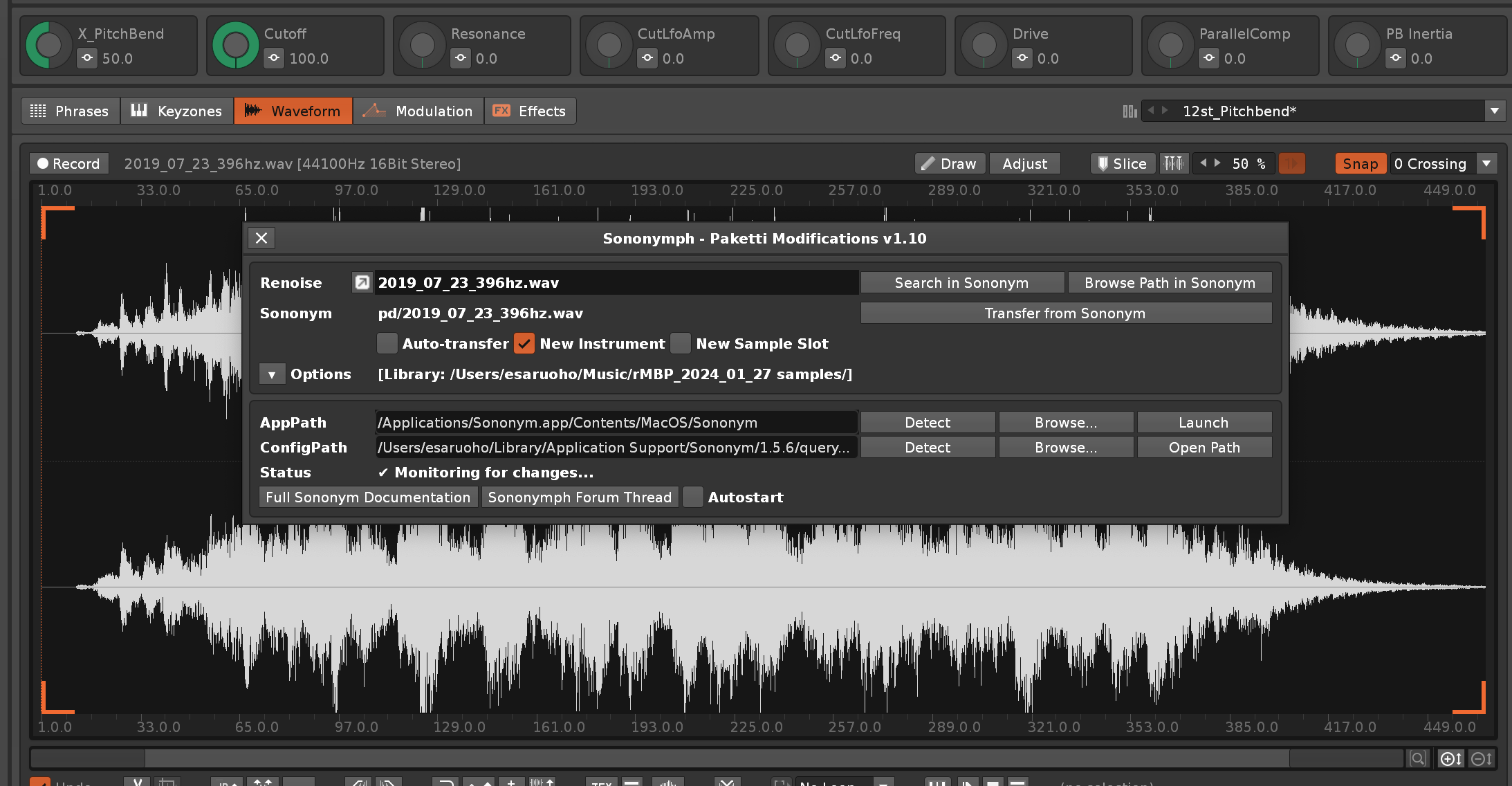Click the horizontal waveform scrollbar
Screen dimensions: 1512x786
717,758
